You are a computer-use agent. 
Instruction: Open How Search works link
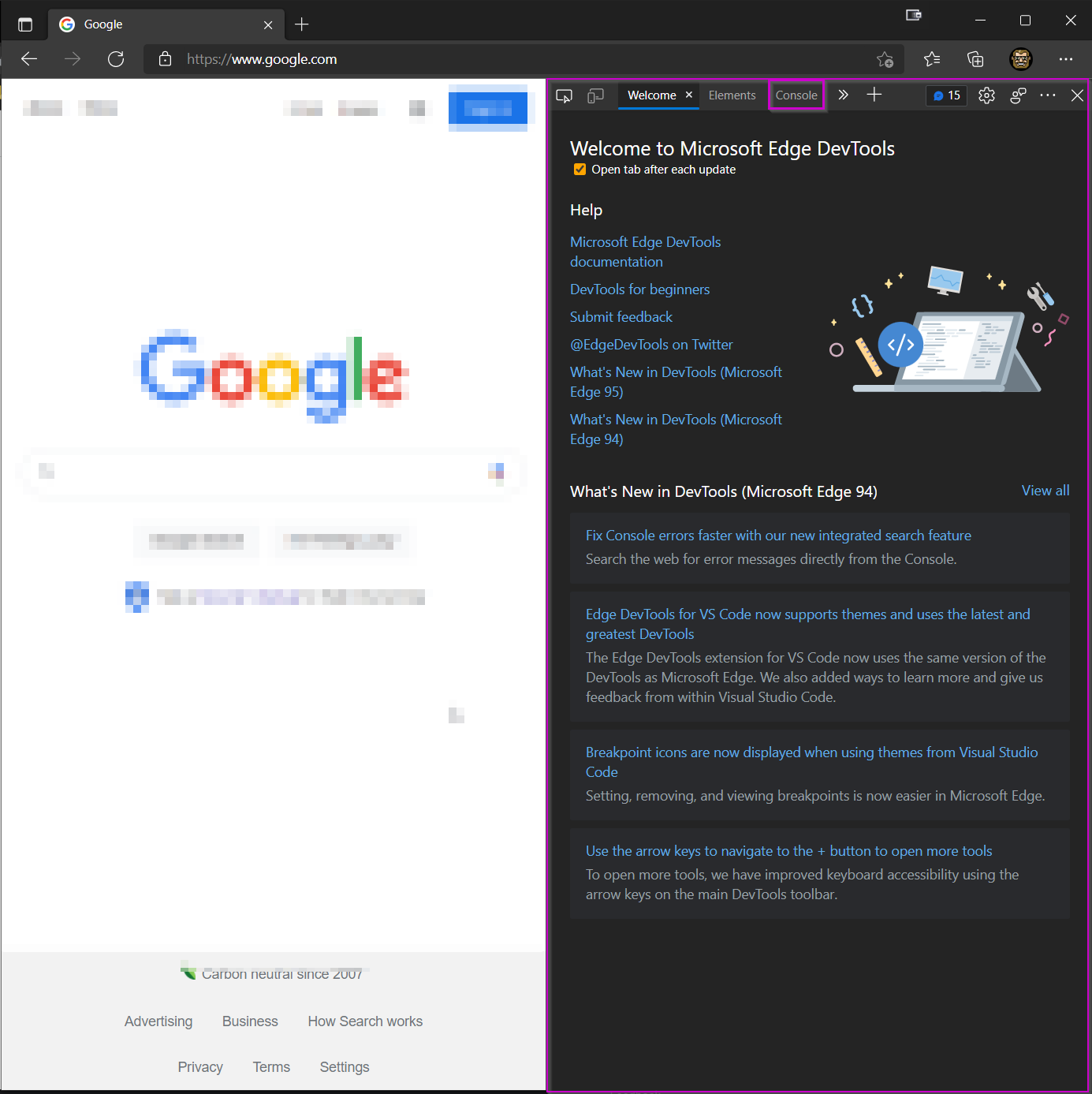[365, 1021]
